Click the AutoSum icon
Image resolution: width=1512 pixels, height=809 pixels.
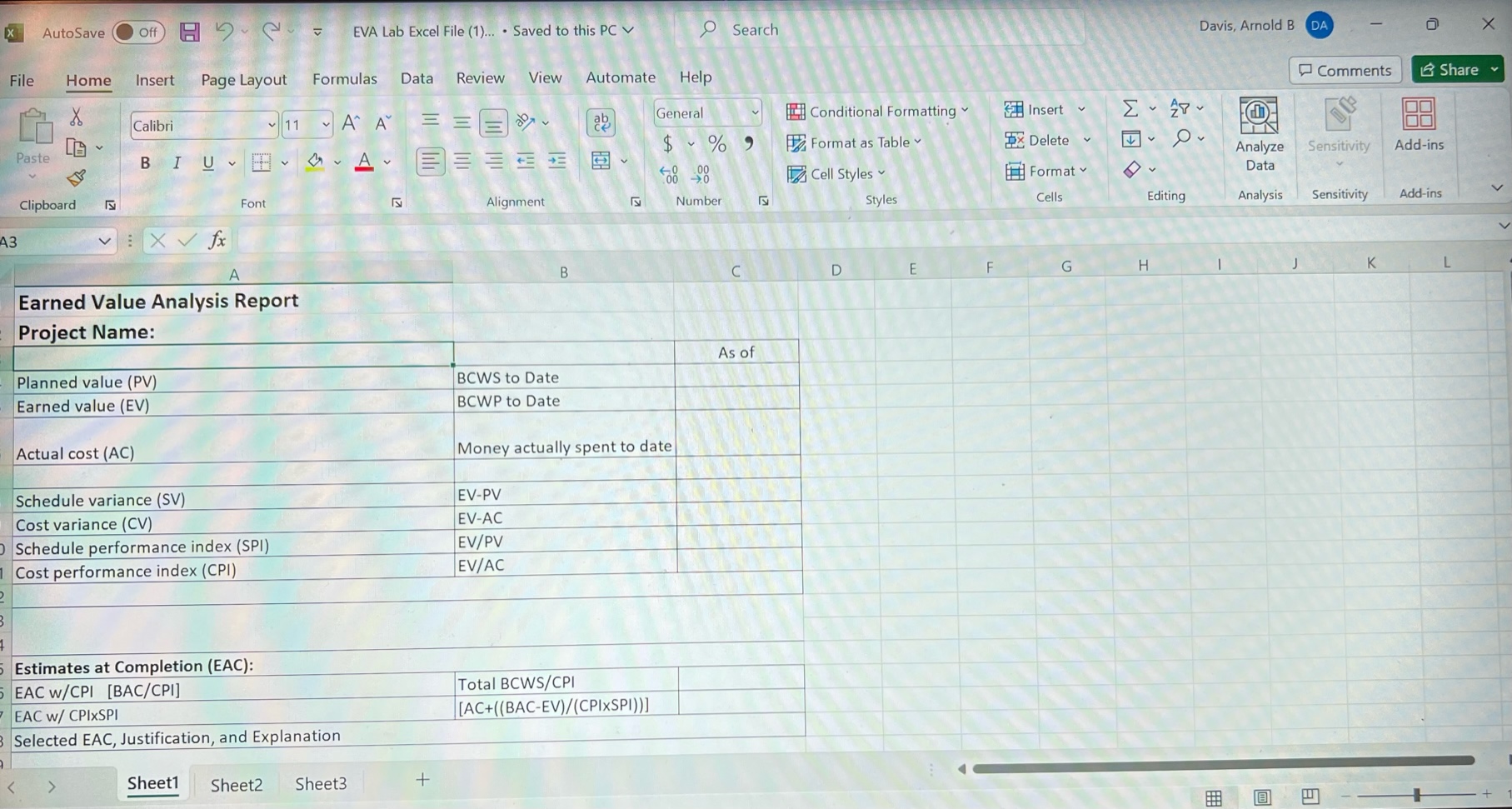[1130, 108]
